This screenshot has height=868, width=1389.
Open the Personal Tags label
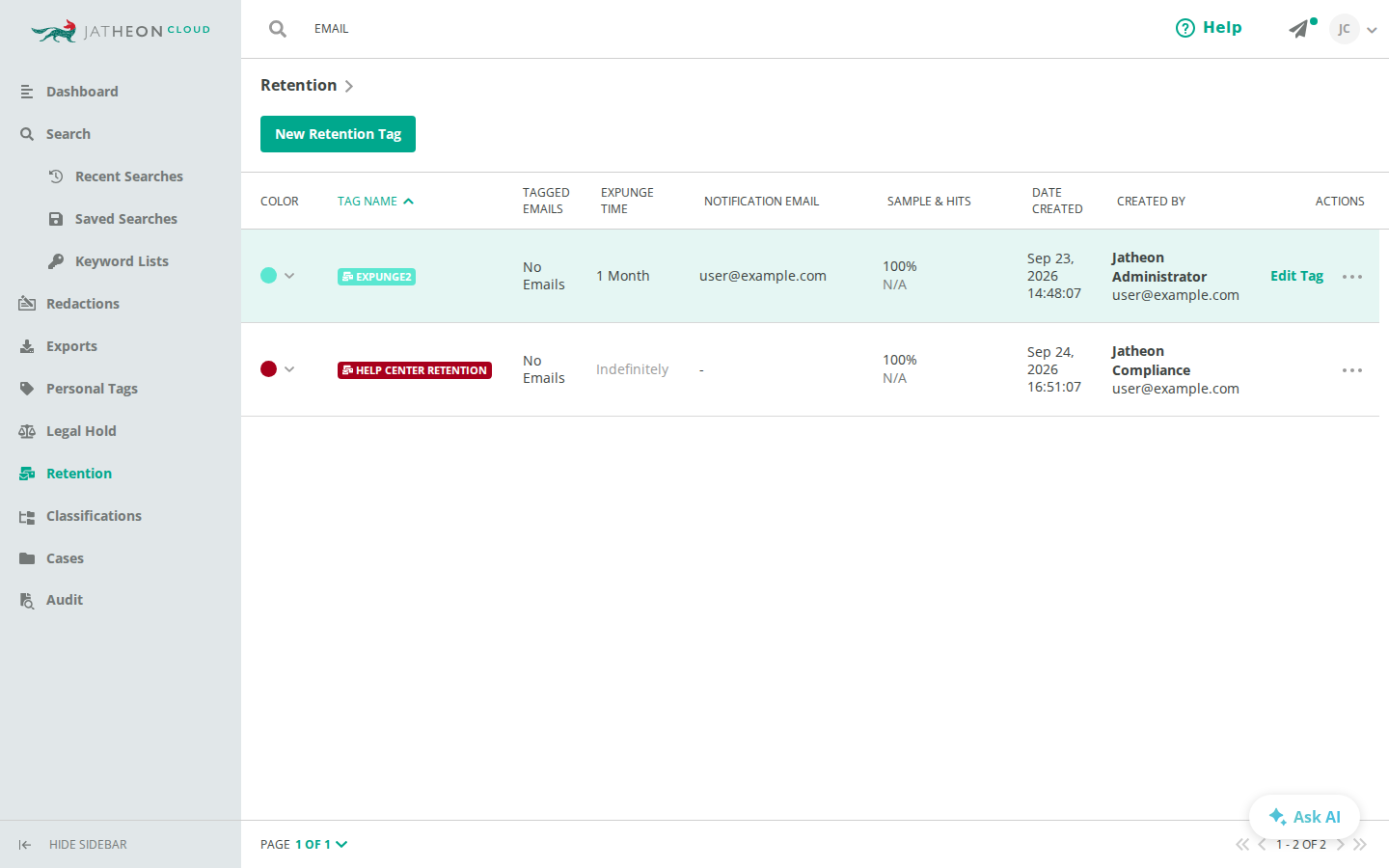coord(92,389)
